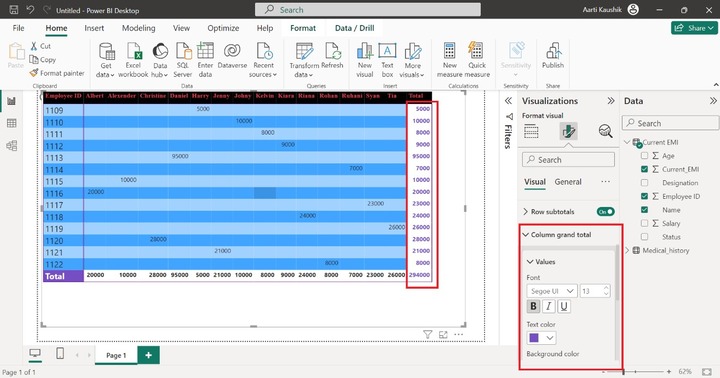This screenshot has height=378, width=720.
Task: Uncheck the Employee ID field checkbox
Action: pos(644,196)
